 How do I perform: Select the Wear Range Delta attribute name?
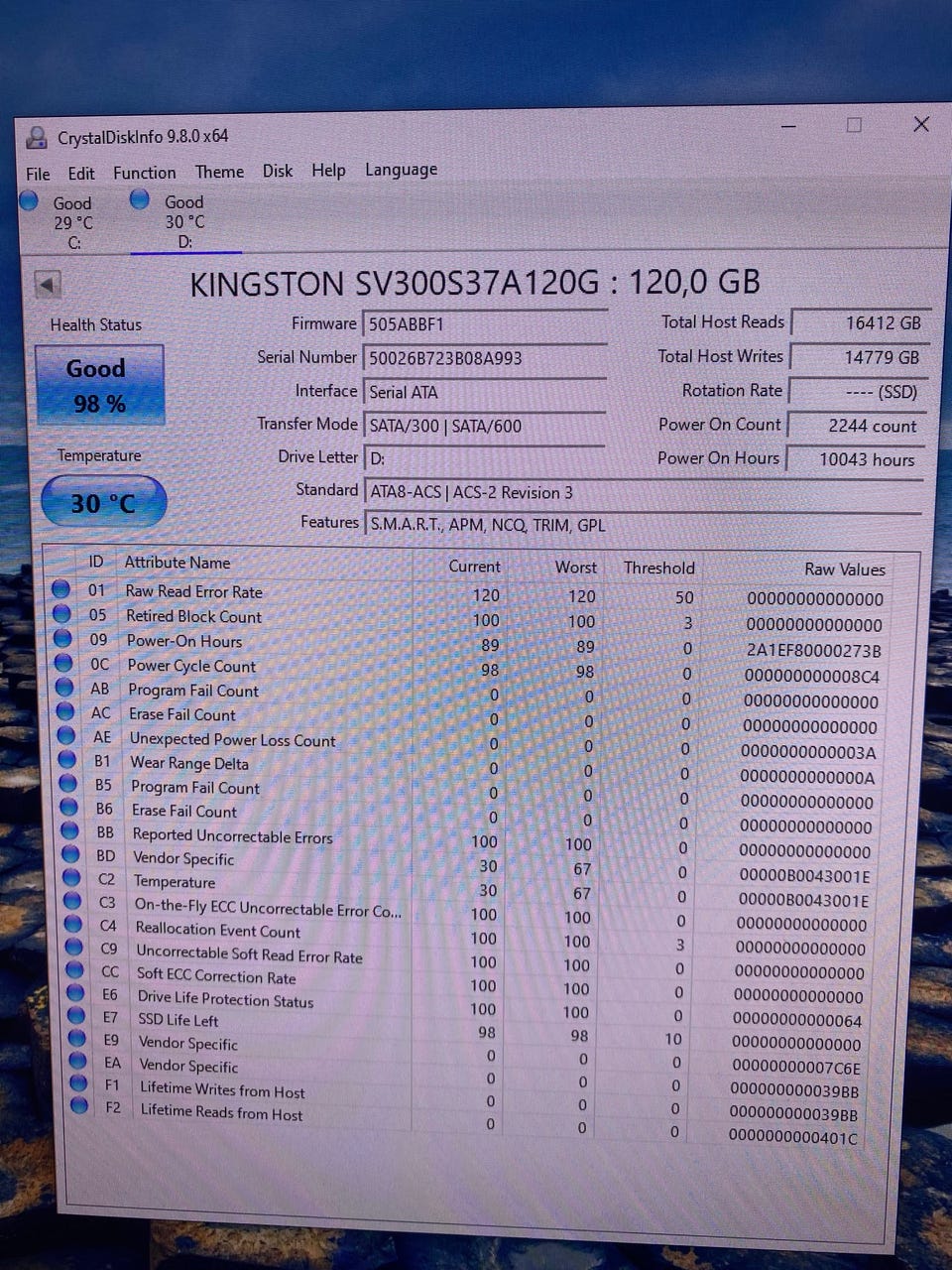[189, 763]
